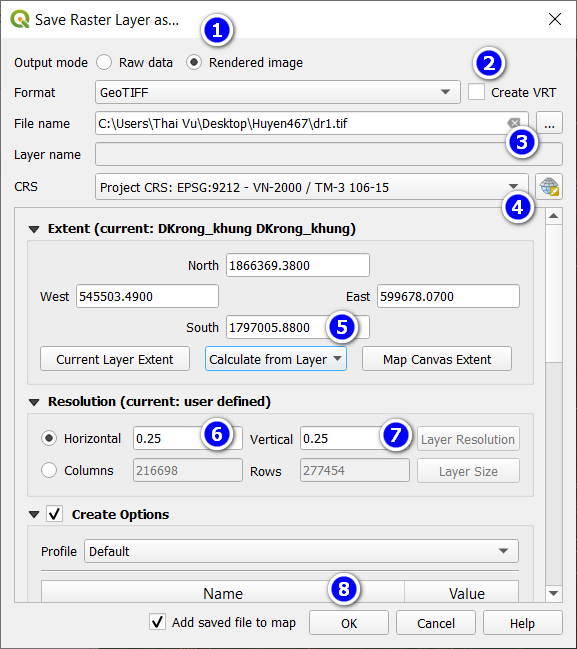Screen dimensions: 577x649
Task: Open the Profile Default dropdown
Action: tap(301, 551)
